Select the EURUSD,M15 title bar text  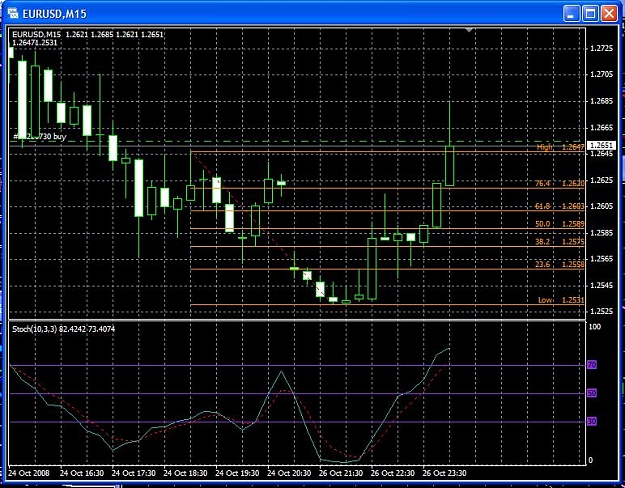[55, 14]
